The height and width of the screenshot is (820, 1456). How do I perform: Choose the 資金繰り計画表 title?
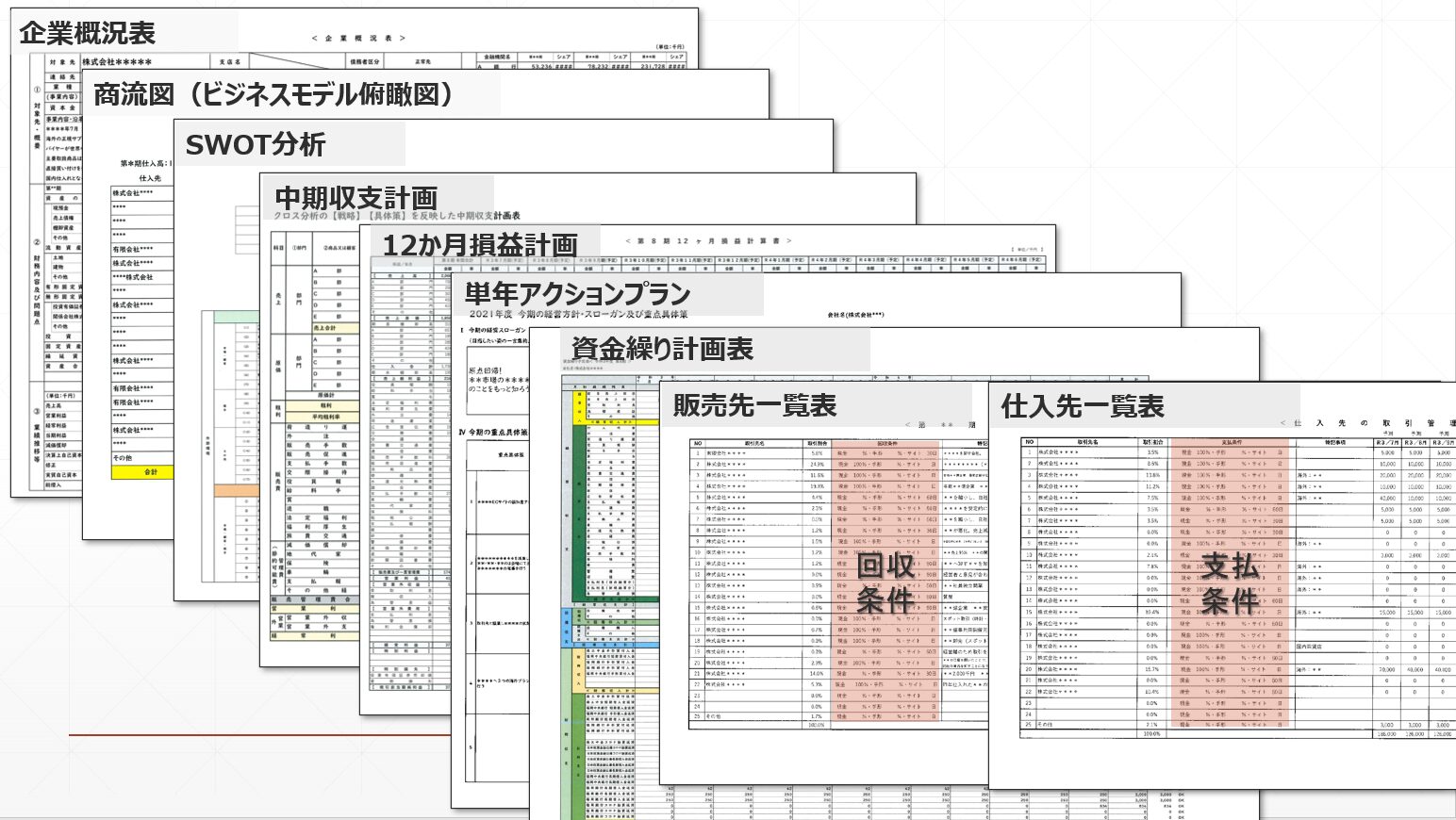[662, 350]
